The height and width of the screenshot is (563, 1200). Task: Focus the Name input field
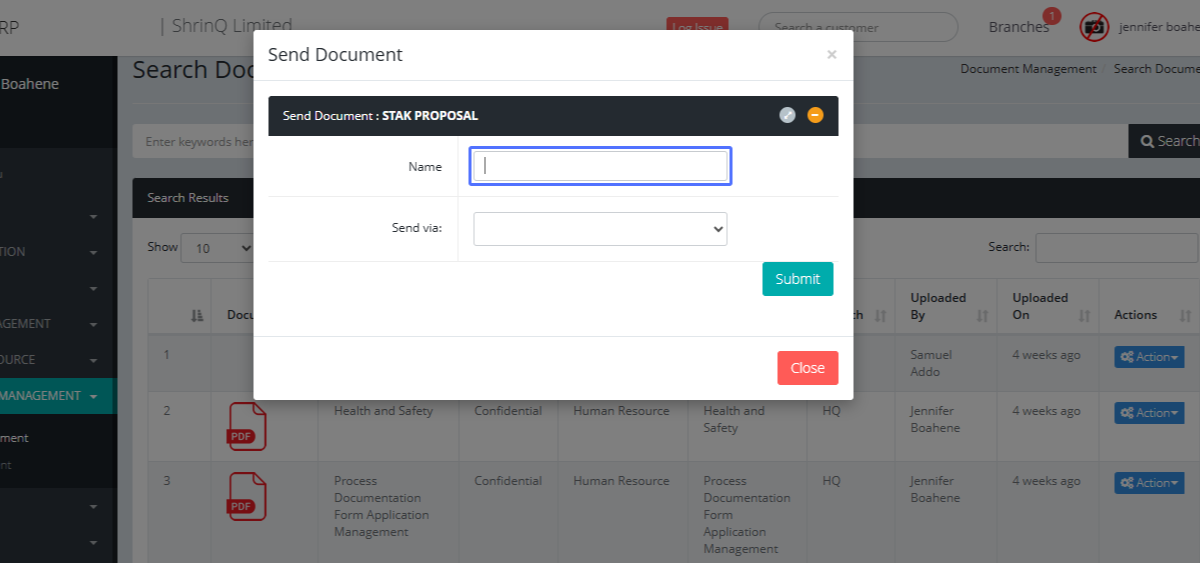[600, 166]
